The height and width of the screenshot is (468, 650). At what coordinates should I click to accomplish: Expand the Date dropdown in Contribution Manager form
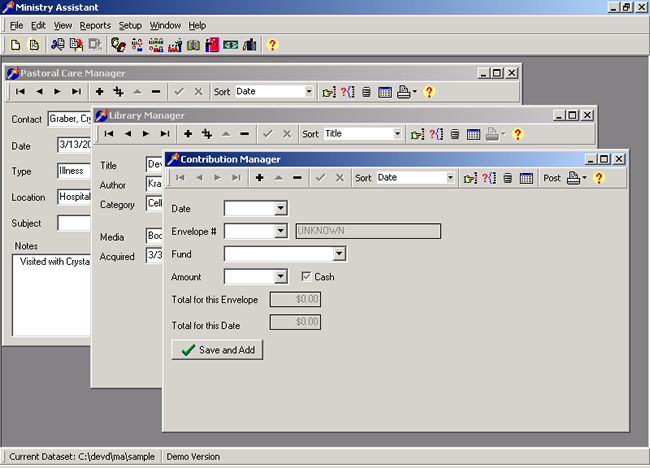[x=281, y=208]
